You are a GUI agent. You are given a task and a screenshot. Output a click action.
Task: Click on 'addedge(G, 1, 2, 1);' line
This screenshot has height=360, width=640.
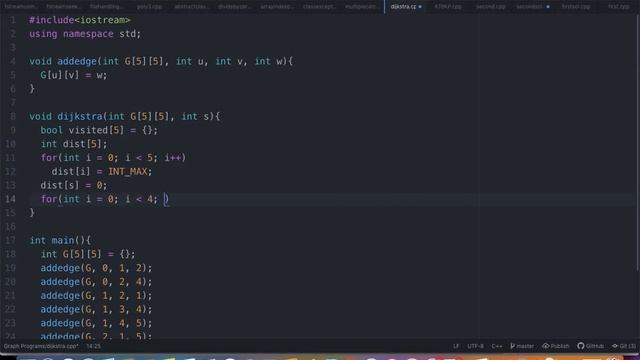pyautogui.click(x=96, y=296)
